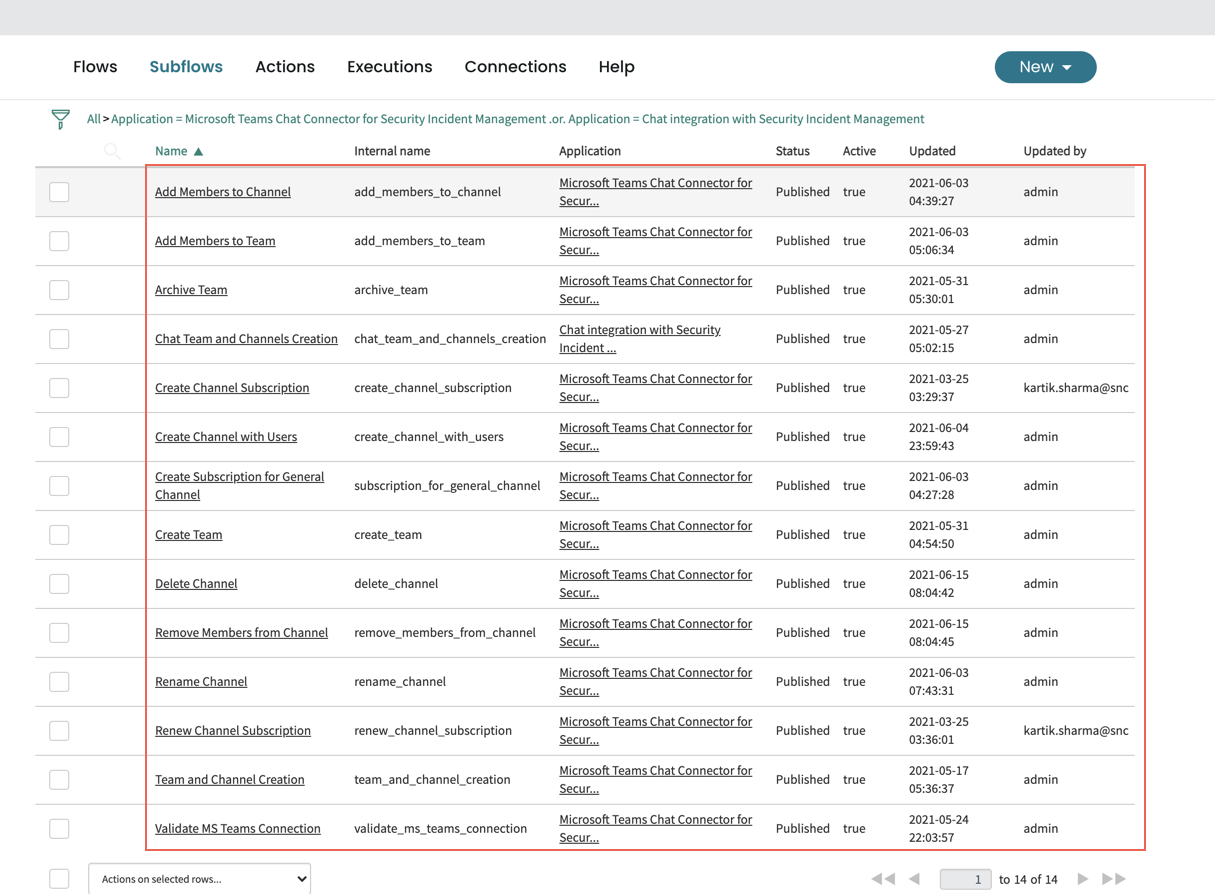The height and width of the screenshot is (894, 1215).
Task: Open Chat integration with Security Incident application link
Action: [640, 339]
